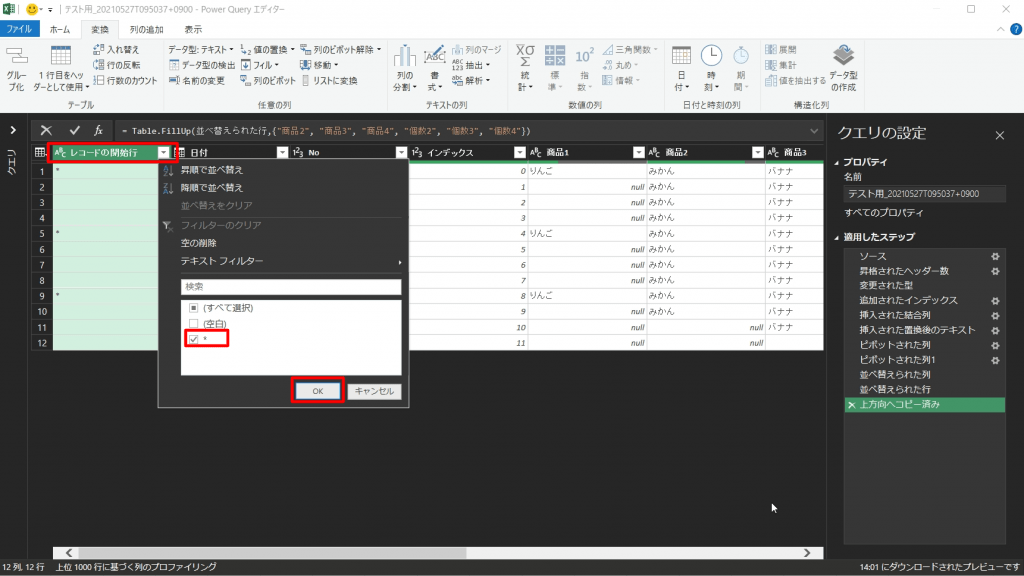Viewport: 1024px width, 576px height.
Task: Click the fx formula icon in formula bar
Action: tap(99, 130)
